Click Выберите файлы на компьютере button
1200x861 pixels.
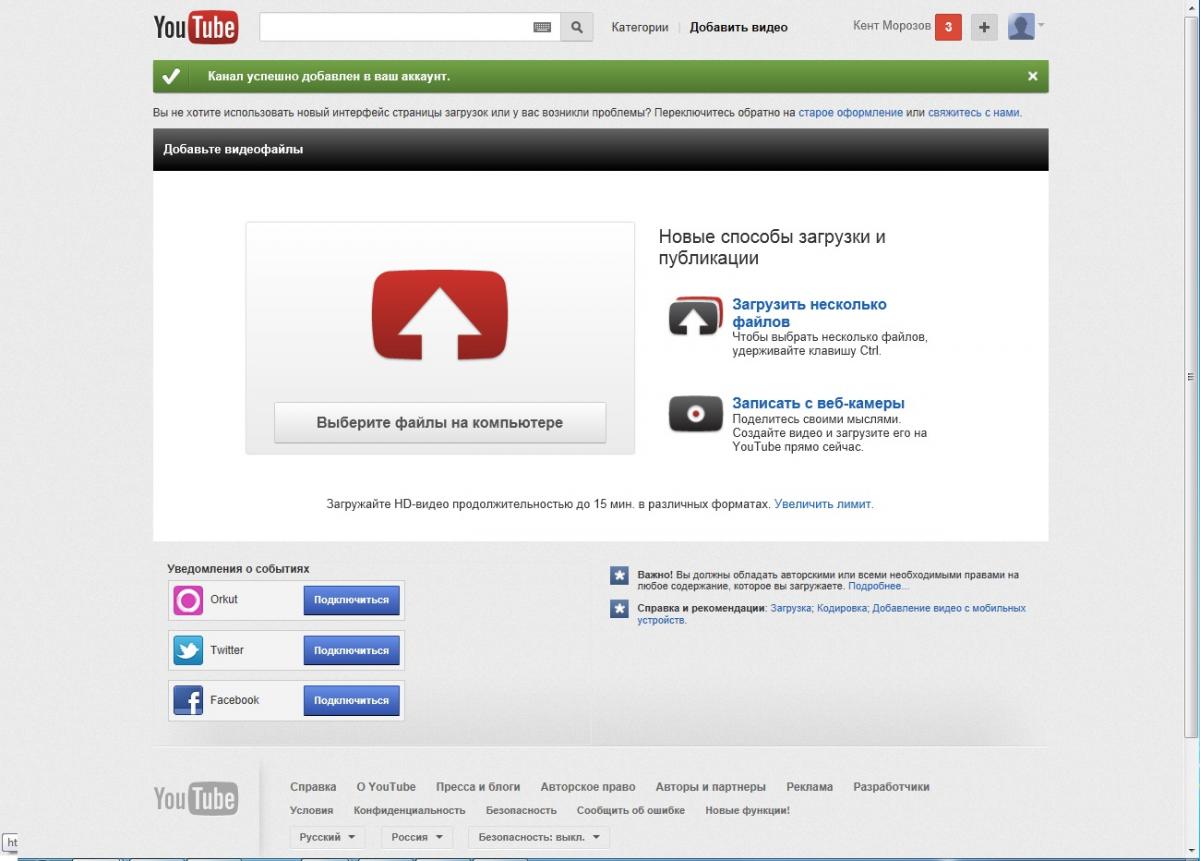[x=440, y=423]
